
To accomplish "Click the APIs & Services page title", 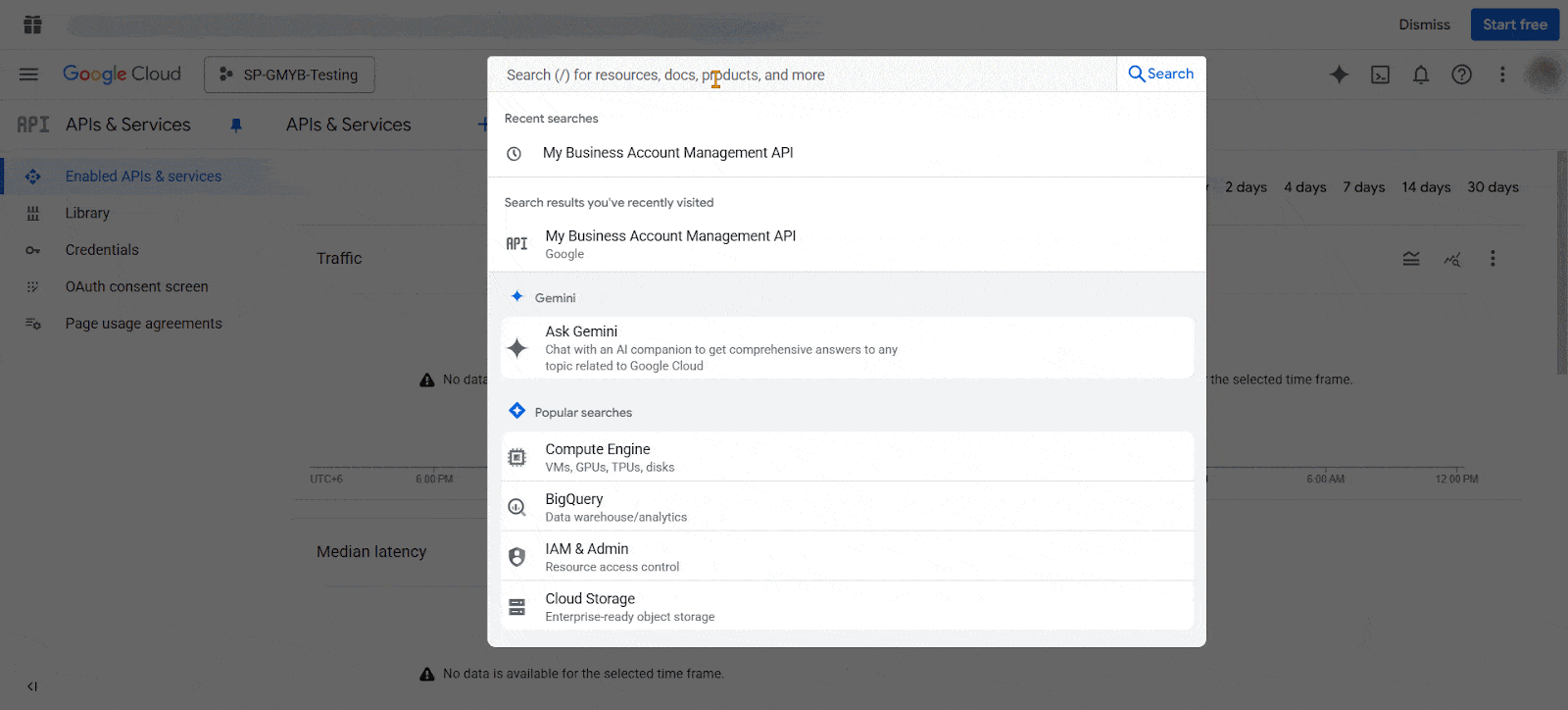I will [349, 125].
